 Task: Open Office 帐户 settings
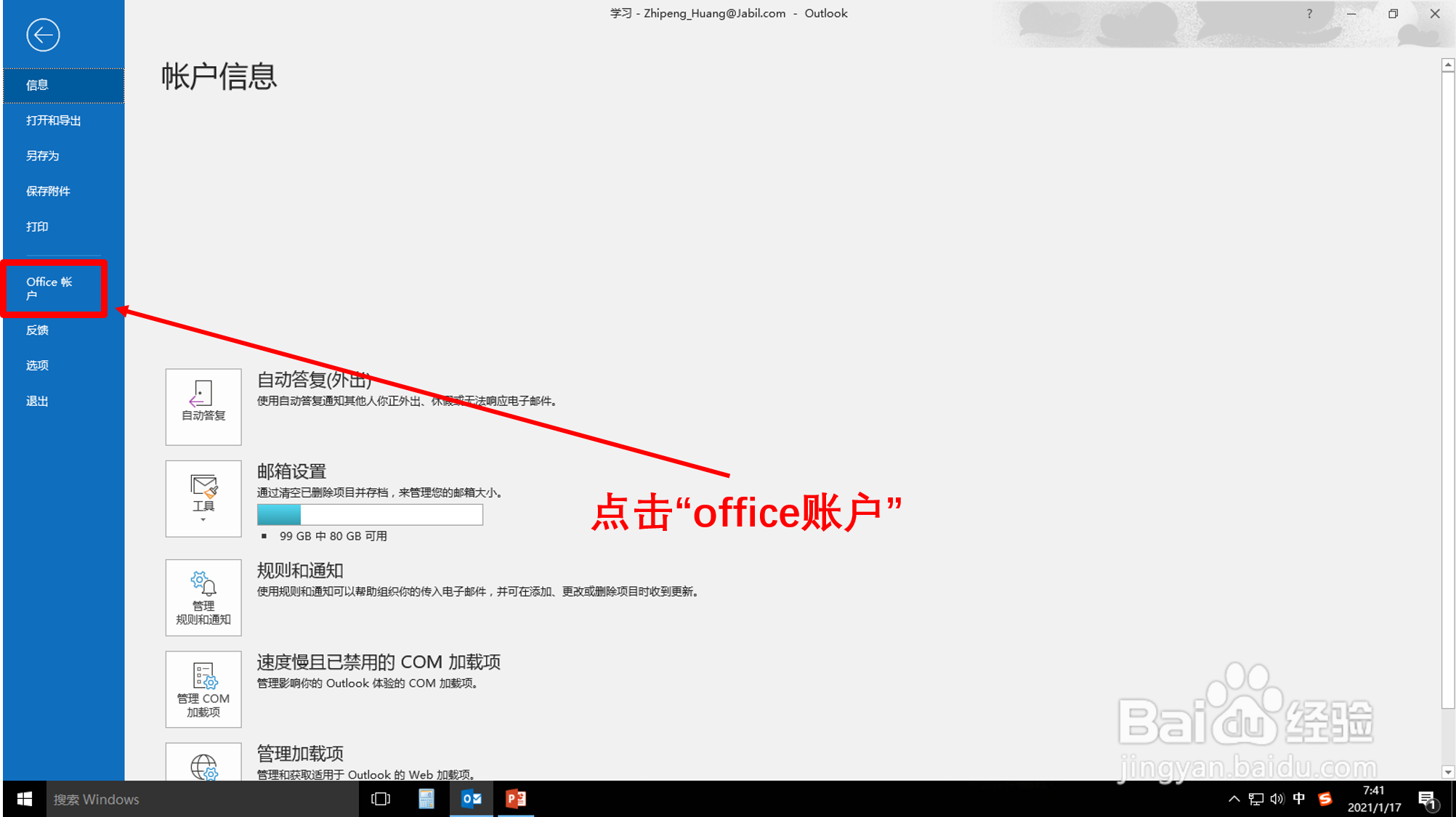(x=52, y=288)
